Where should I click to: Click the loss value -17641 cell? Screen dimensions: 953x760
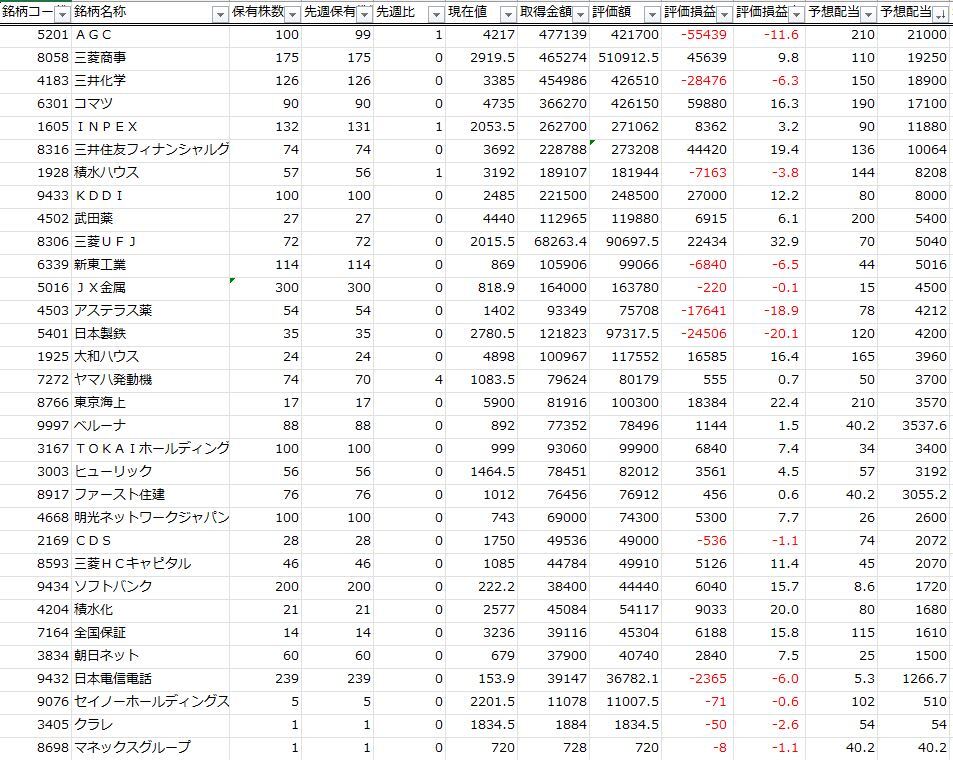click(x=697, y=311)
